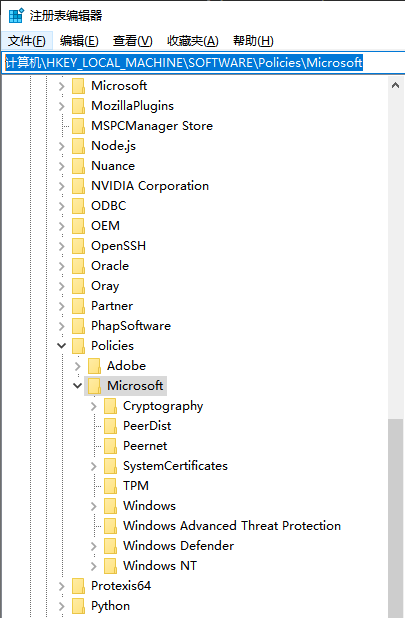Screen dimensions: 405x618
Task: Expand the SystemCertificates key
Action: pos(93,466)
